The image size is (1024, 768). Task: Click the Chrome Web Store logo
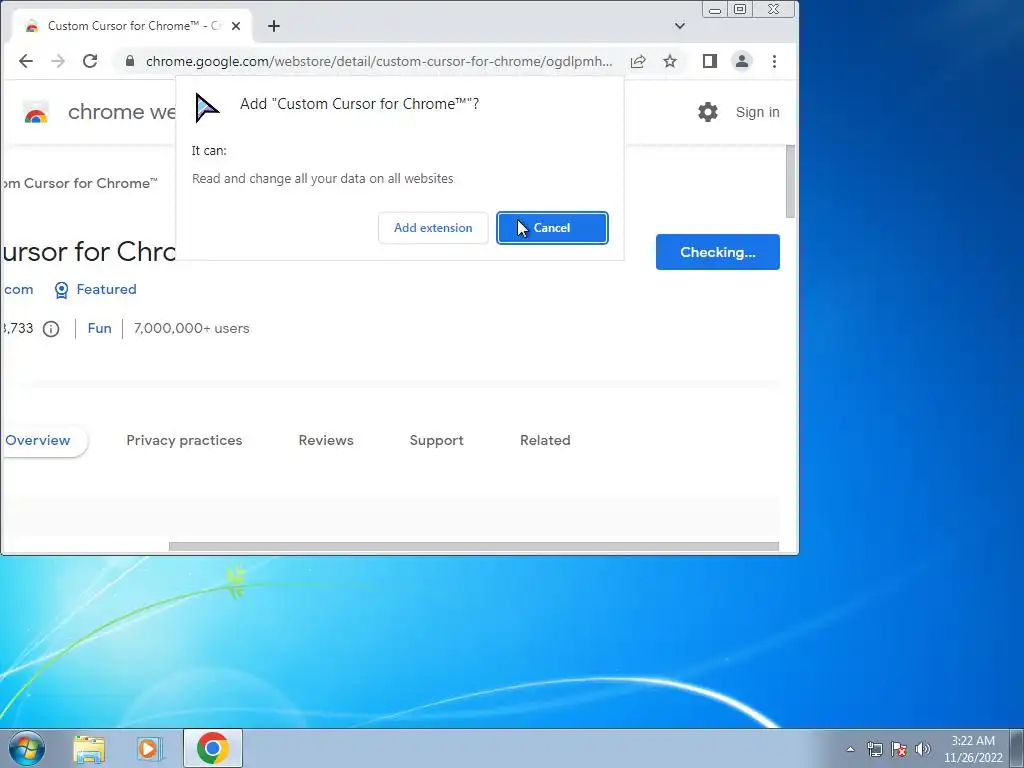(36, 113)
